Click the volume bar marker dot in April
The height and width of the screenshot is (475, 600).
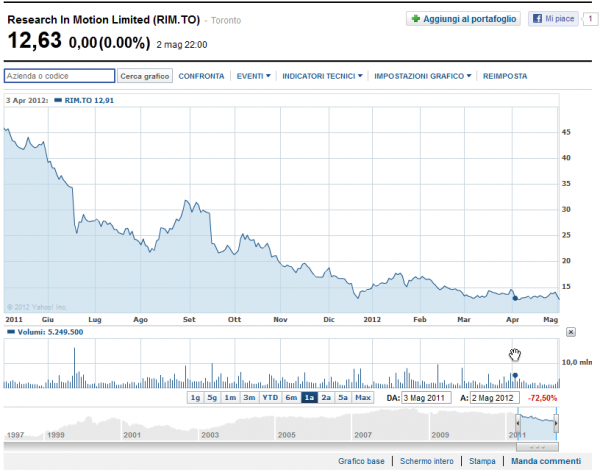click(514, 375)
